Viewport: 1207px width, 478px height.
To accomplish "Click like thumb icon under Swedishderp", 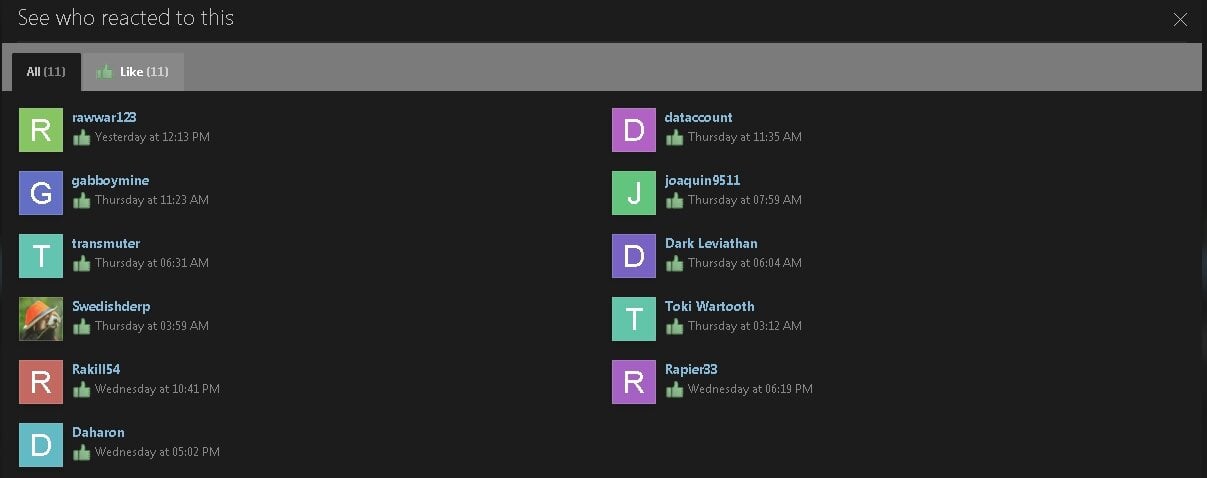I will (x=81, y=326).
